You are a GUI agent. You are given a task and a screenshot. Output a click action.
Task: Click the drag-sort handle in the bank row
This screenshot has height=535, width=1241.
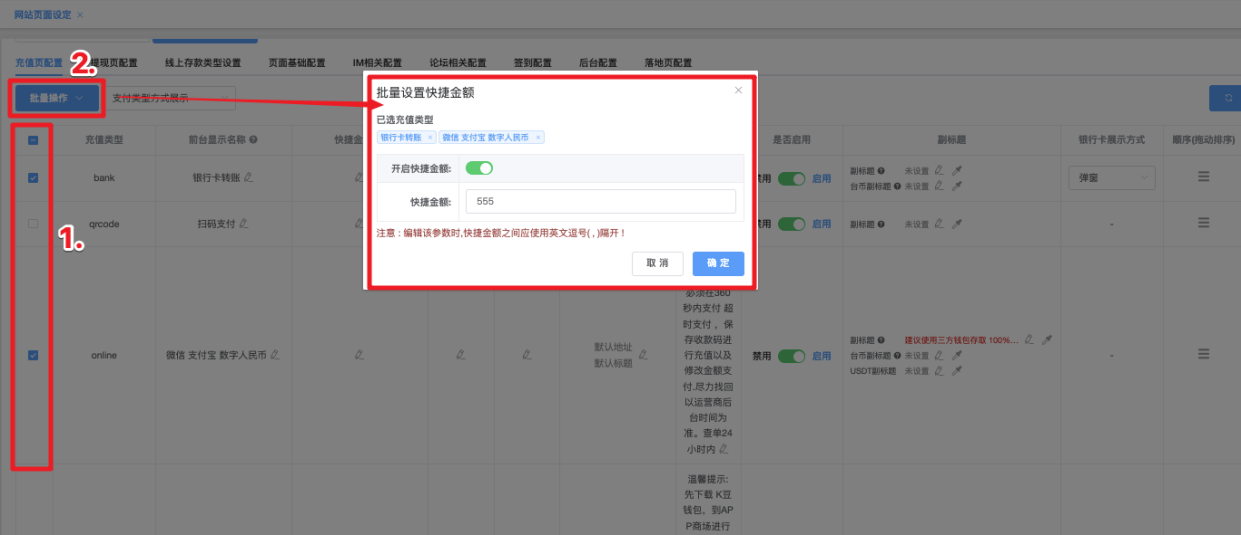click(1203, 177)
